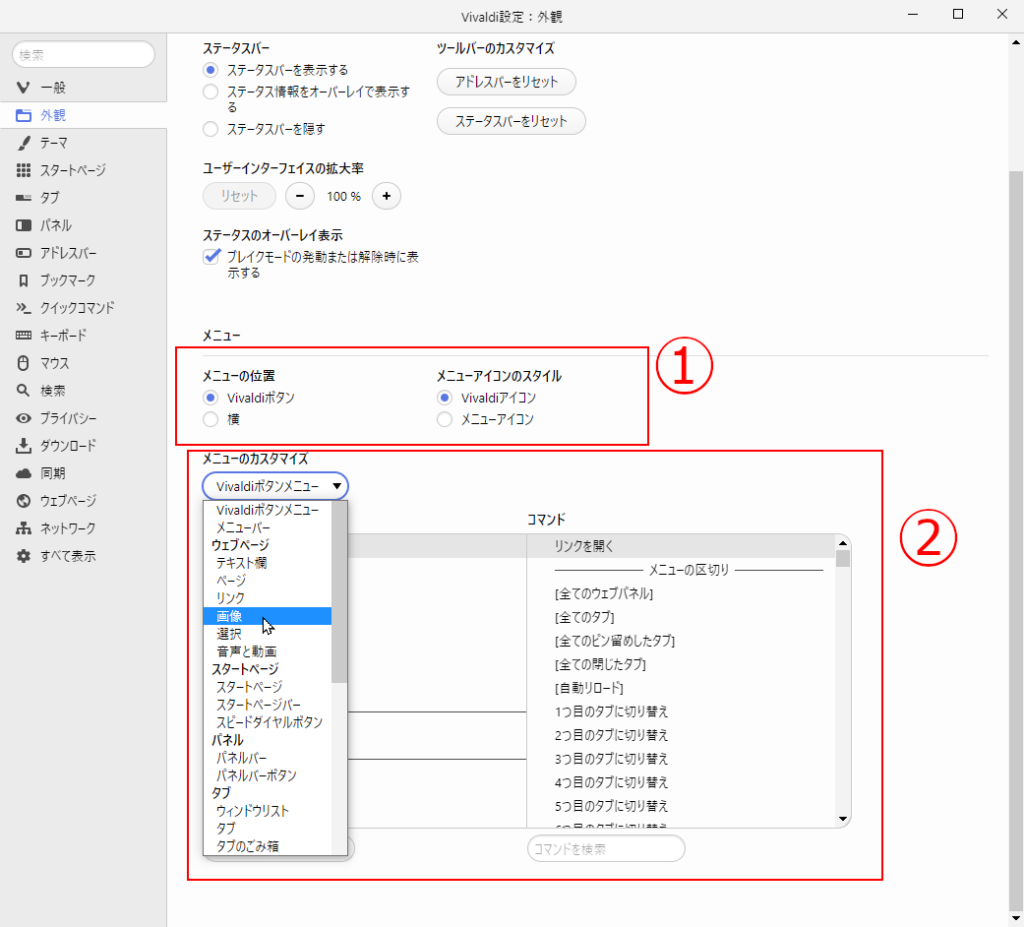This screenshot has height=927, width=1024.
Task: Choose タブのごみ箱 option in list
Action: [x=268, y=846]
